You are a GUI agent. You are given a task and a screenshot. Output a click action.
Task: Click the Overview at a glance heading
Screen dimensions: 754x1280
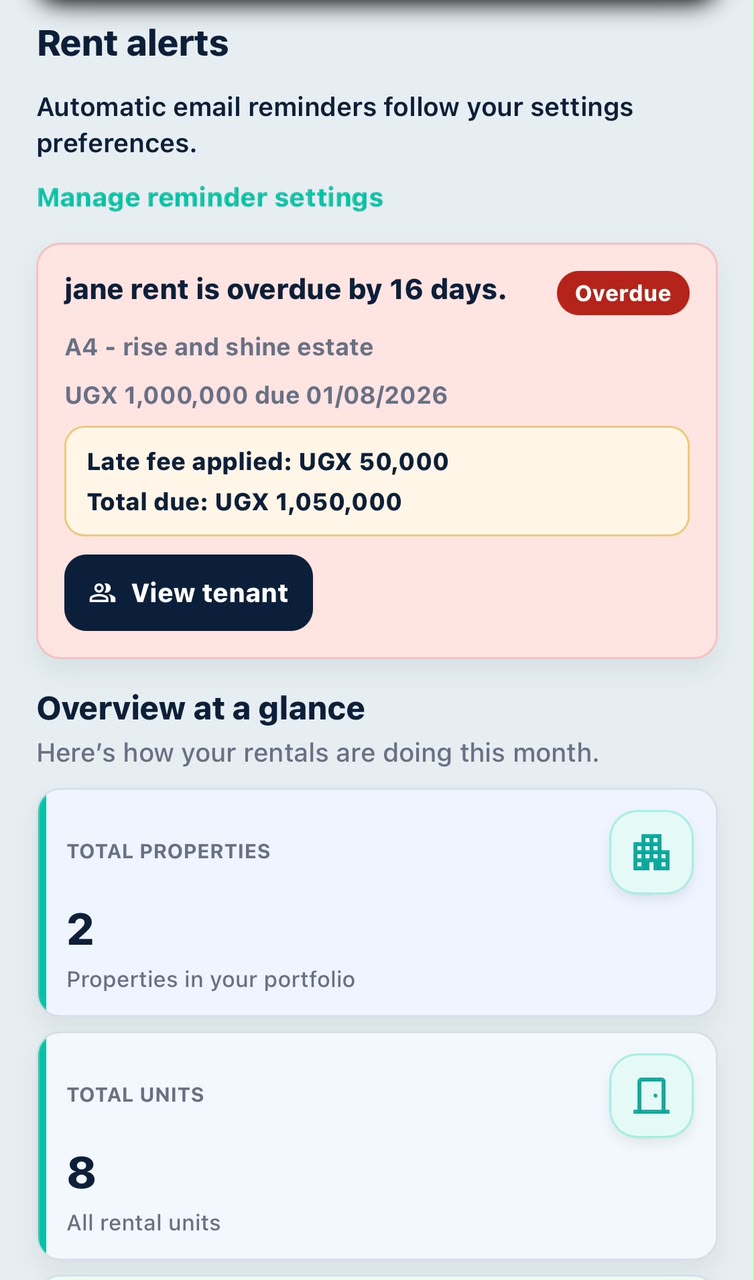click(x=201, y=709)
